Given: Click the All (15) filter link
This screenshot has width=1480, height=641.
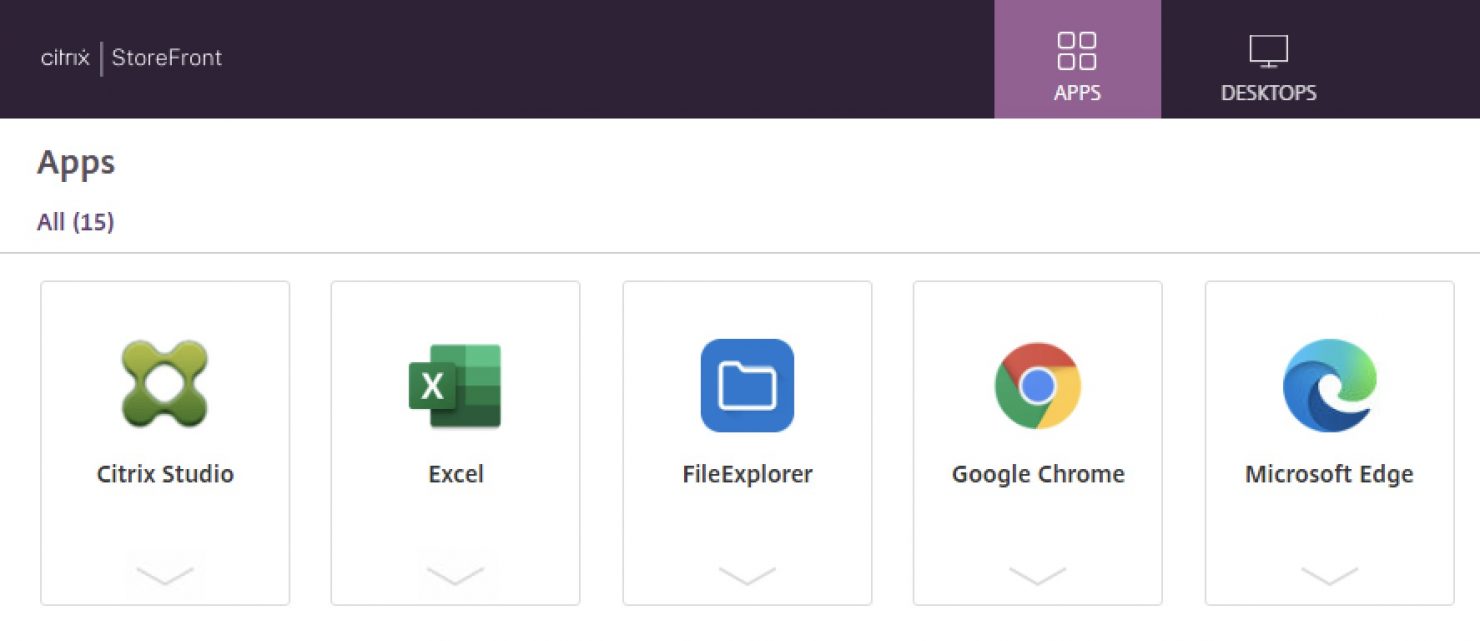Looking at the screenshot, I should click(x=75, y=222).
